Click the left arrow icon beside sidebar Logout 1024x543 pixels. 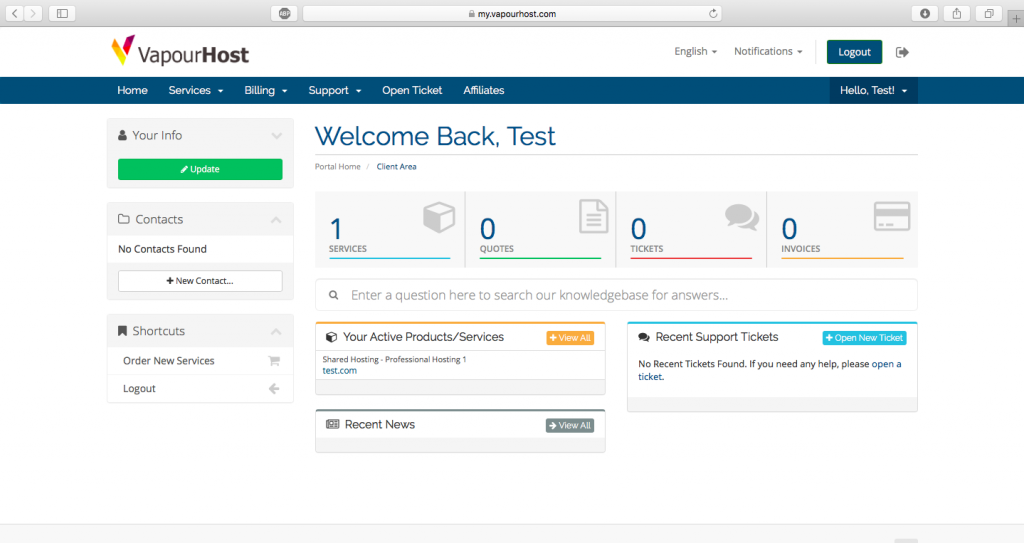(x=274, y=389)
